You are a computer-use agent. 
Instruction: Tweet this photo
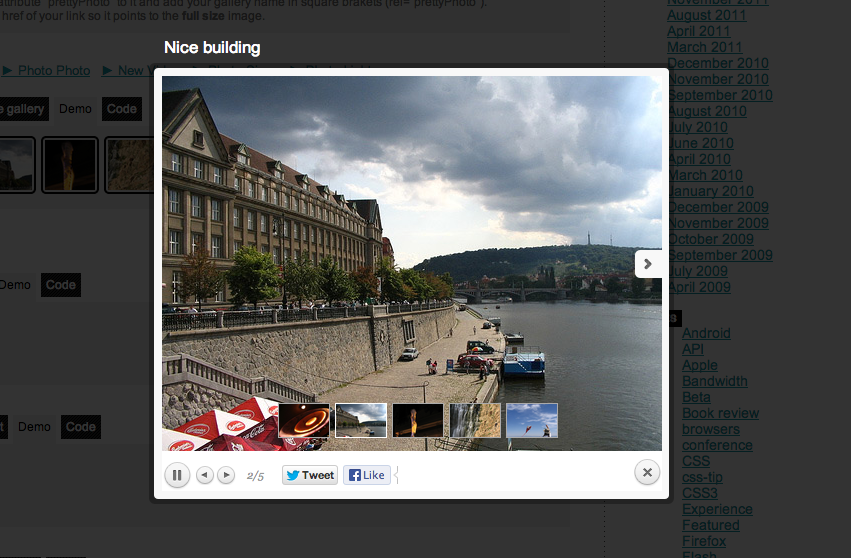pyautogui.click(x=310, y=475)
